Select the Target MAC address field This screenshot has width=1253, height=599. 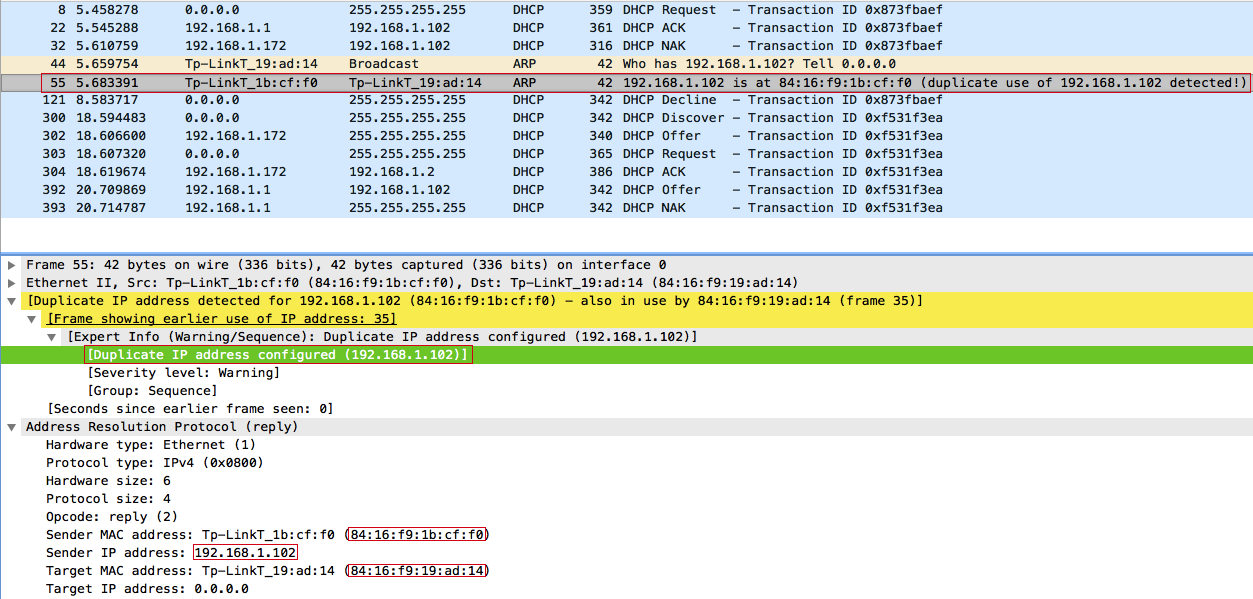coord(268,571)
